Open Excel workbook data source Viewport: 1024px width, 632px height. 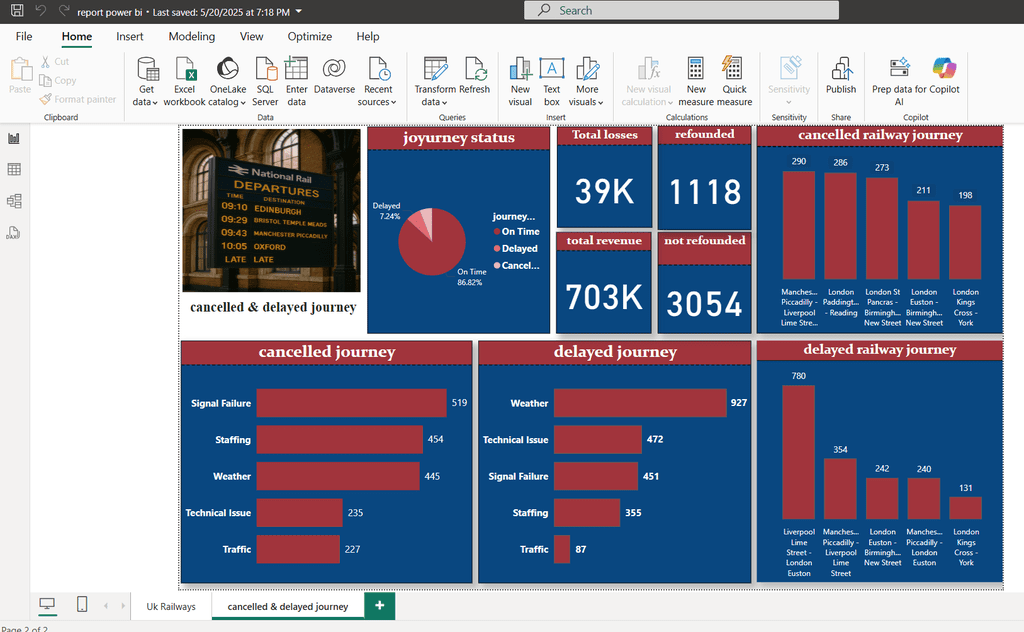(x=184, y=81)
